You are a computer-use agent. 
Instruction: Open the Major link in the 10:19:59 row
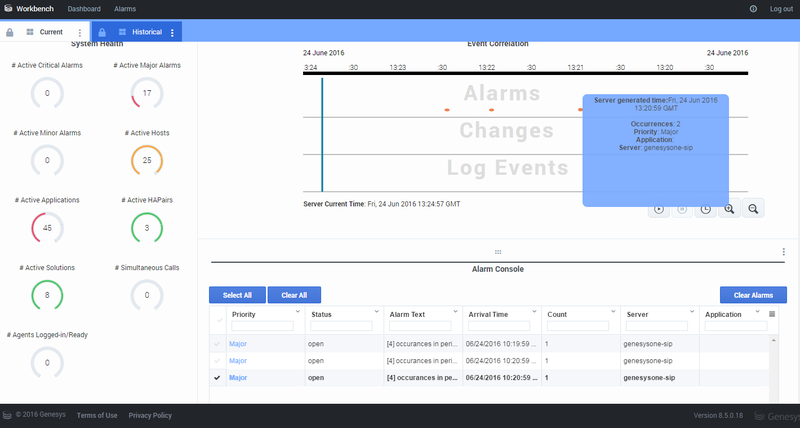pyautogui.click(x=238, y=344)
